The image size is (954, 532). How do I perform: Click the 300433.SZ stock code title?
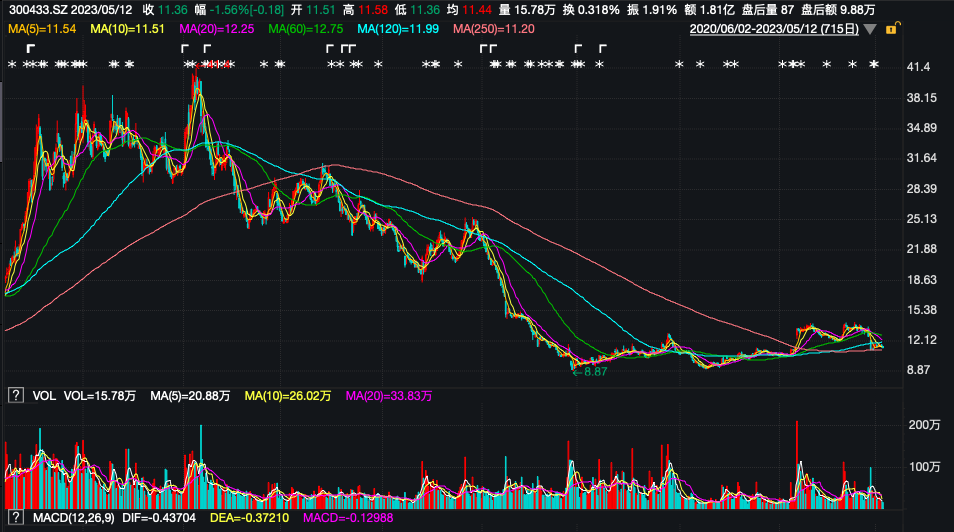40,9
